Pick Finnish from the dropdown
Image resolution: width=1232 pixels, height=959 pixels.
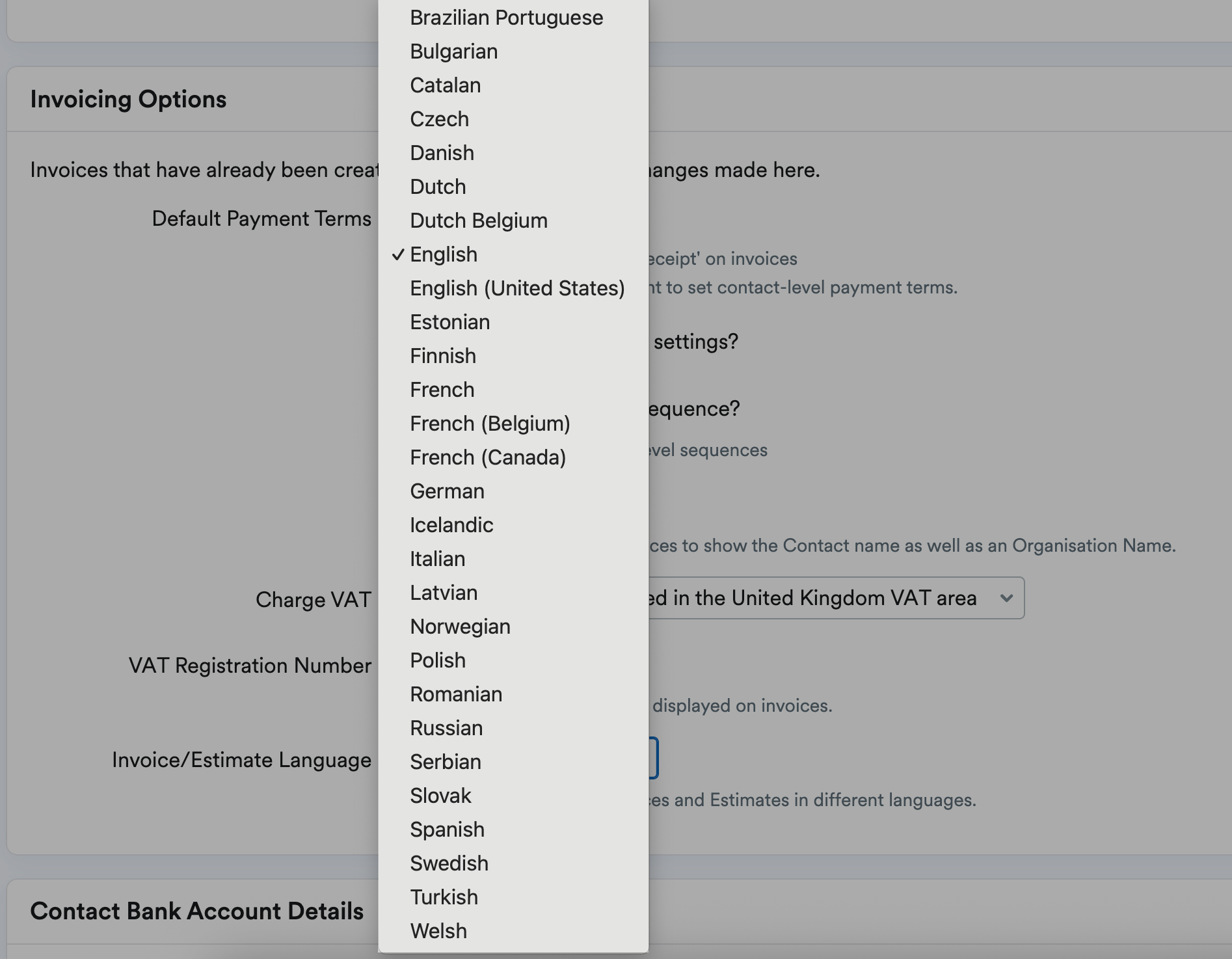coord(513,356)
